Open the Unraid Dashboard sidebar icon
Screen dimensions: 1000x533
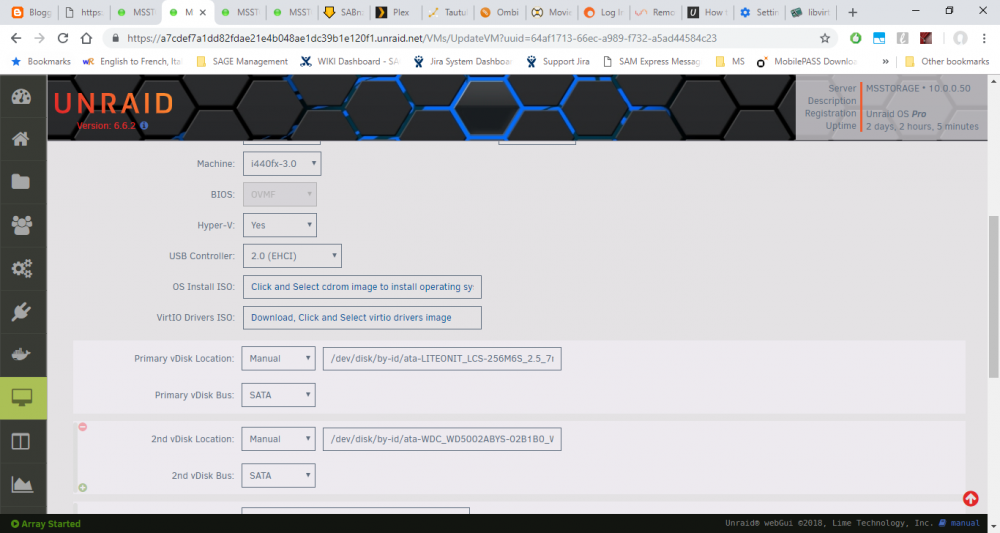pyautogui.click(x=21, y=97)
